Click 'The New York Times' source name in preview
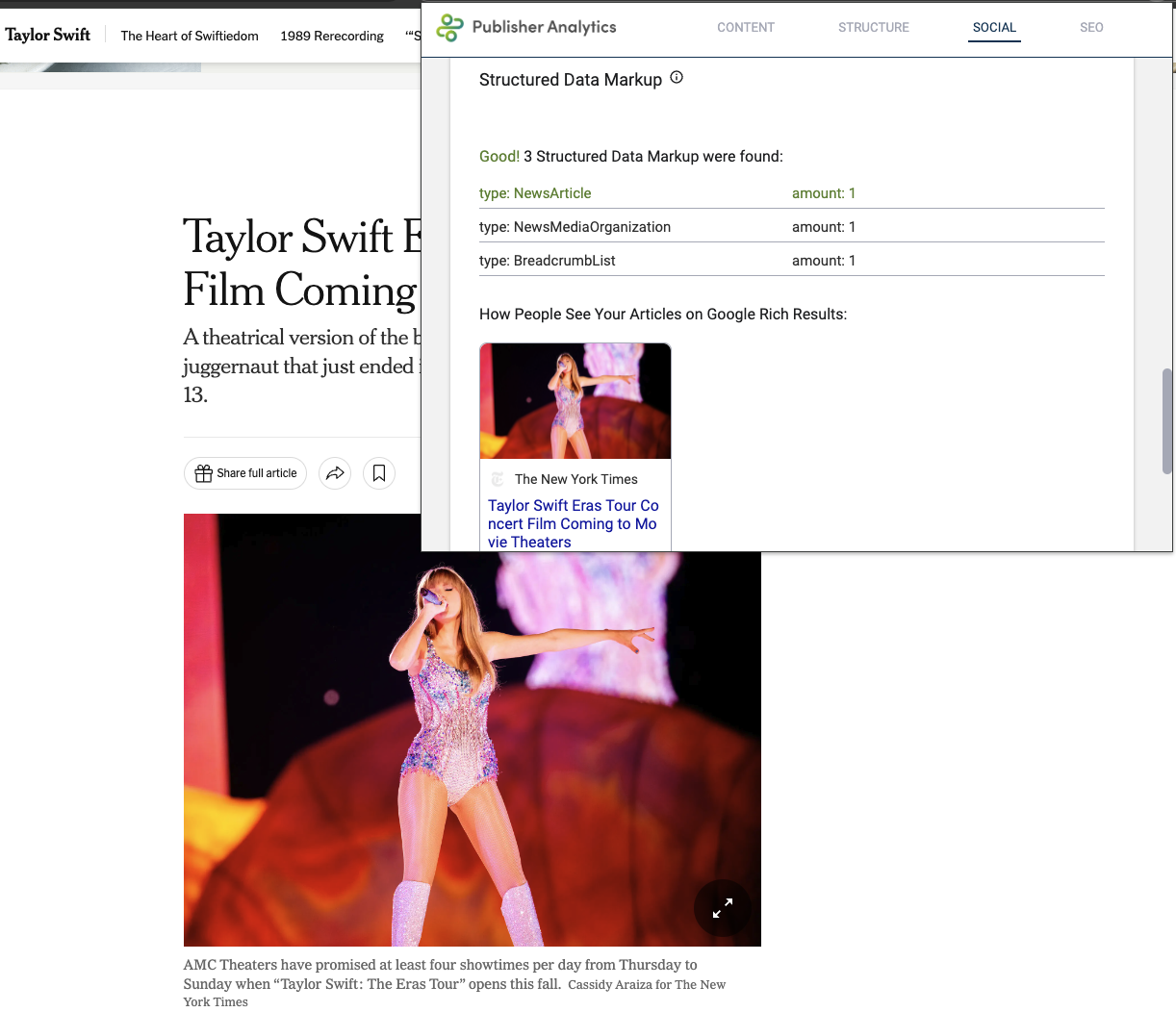Image resolution: width=1176 pixels, height=1012 pixels. tap(576, 479)
